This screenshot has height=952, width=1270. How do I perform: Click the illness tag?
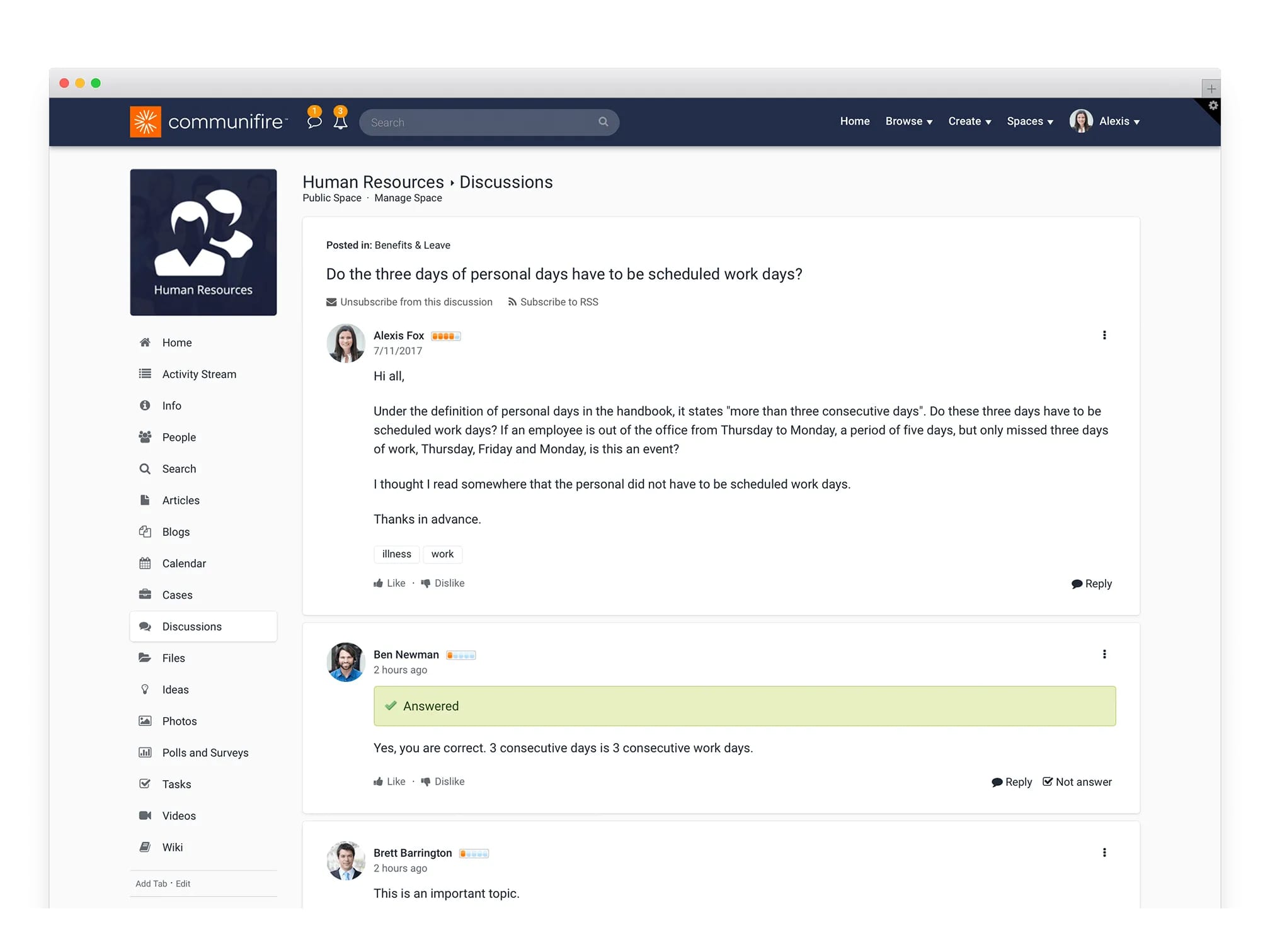[396, 554]
